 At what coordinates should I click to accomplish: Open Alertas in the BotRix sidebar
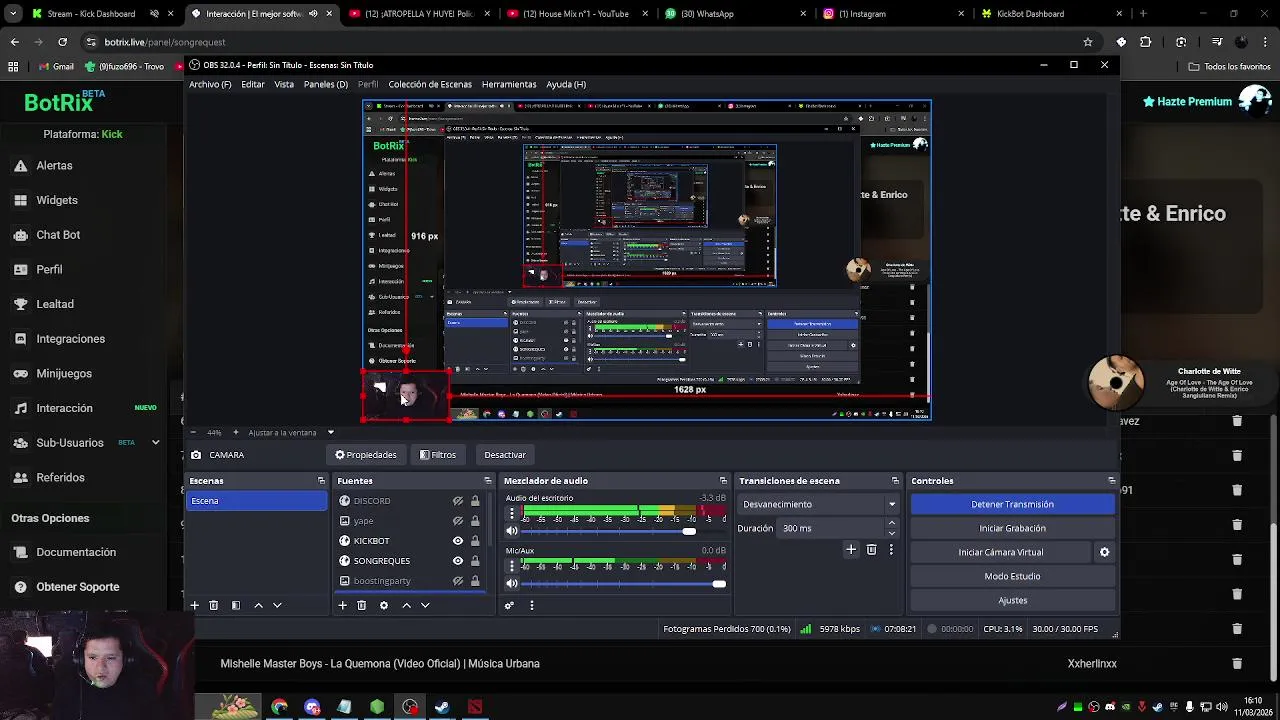(54, 165)
